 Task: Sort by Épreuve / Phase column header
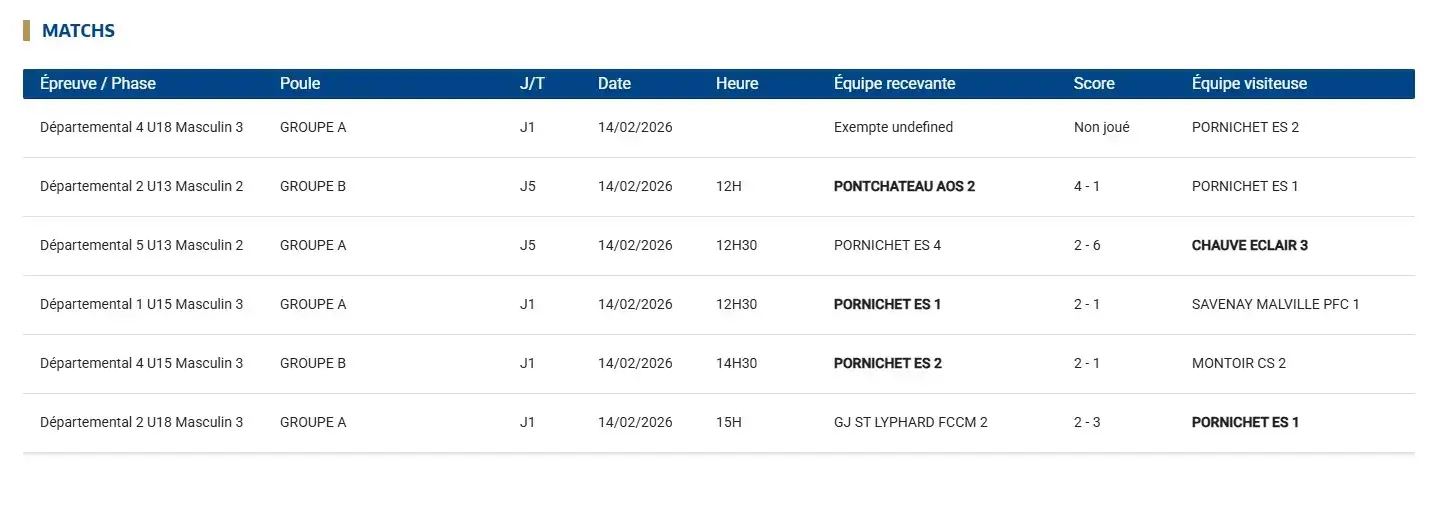(x=98, y=84)
